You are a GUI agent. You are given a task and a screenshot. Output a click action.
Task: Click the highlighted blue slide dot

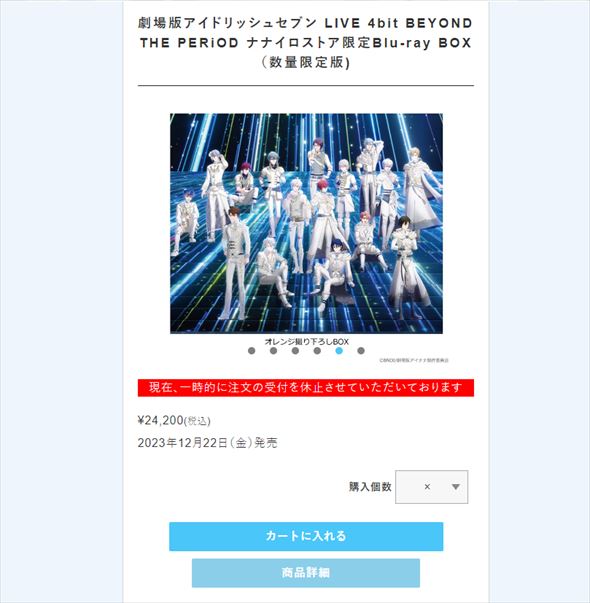coord(339,350)
